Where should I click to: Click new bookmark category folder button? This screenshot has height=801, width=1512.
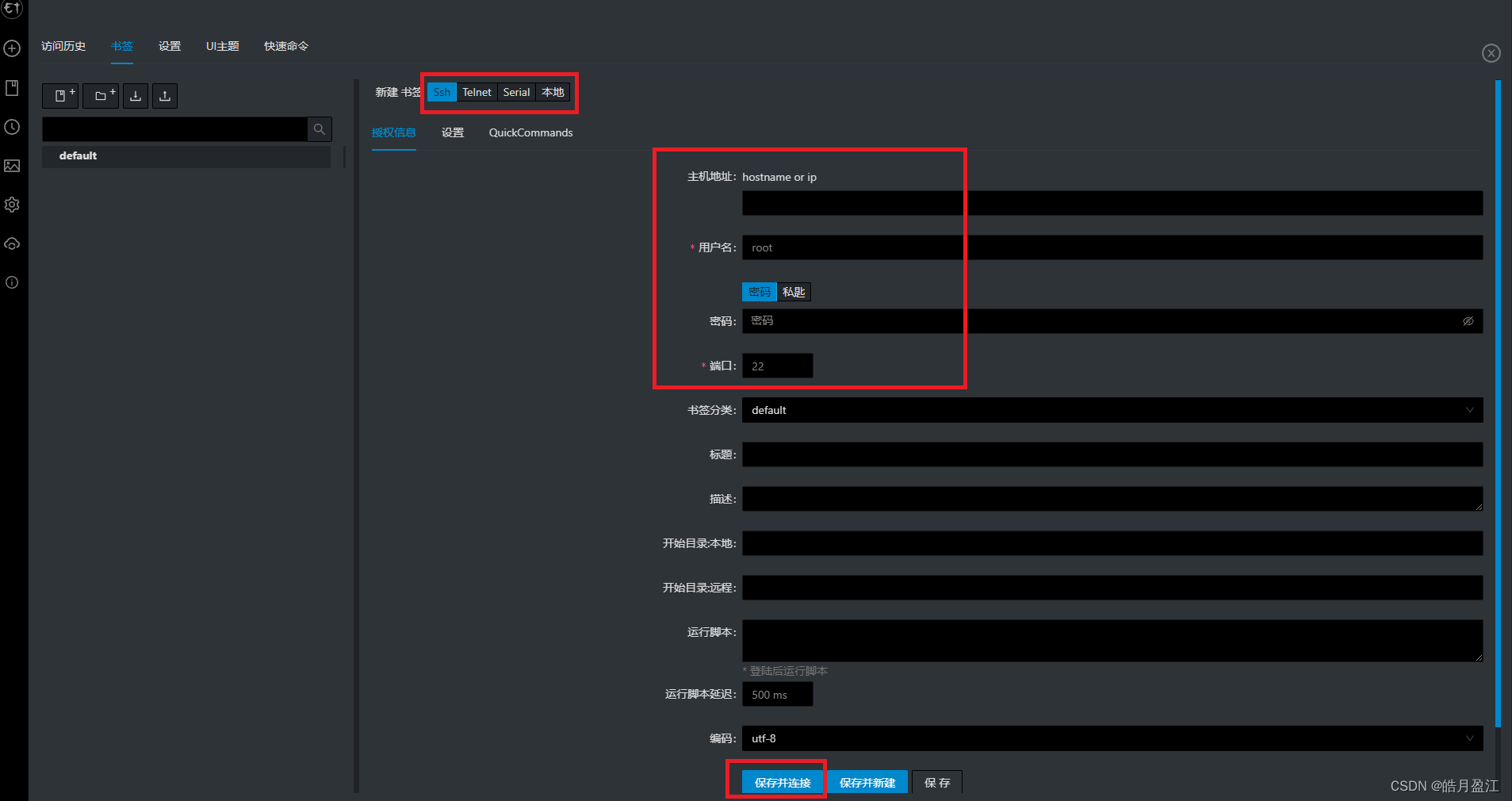[101, 96]
